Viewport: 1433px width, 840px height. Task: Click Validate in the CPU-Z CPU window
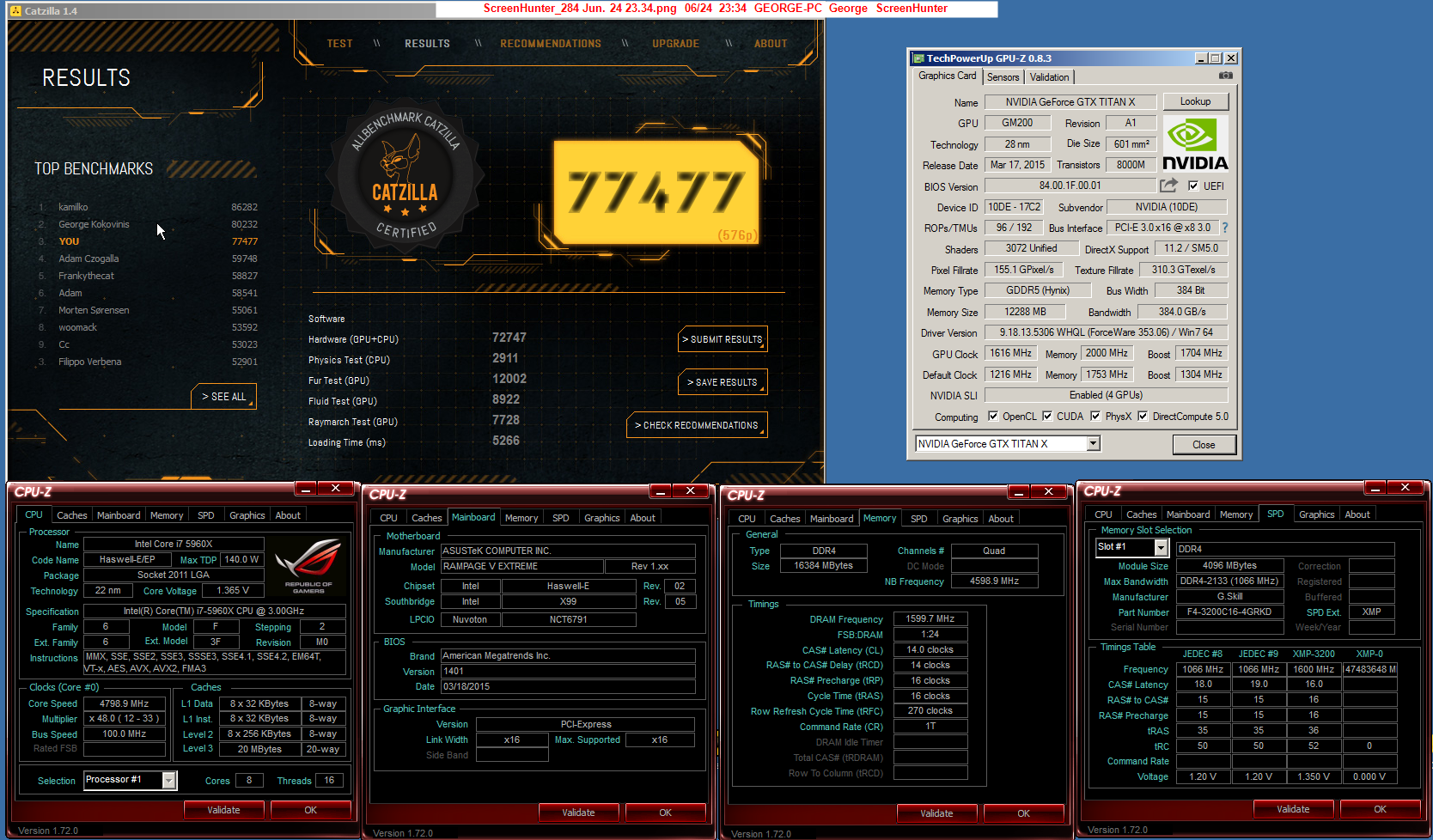tap(223, 810)
